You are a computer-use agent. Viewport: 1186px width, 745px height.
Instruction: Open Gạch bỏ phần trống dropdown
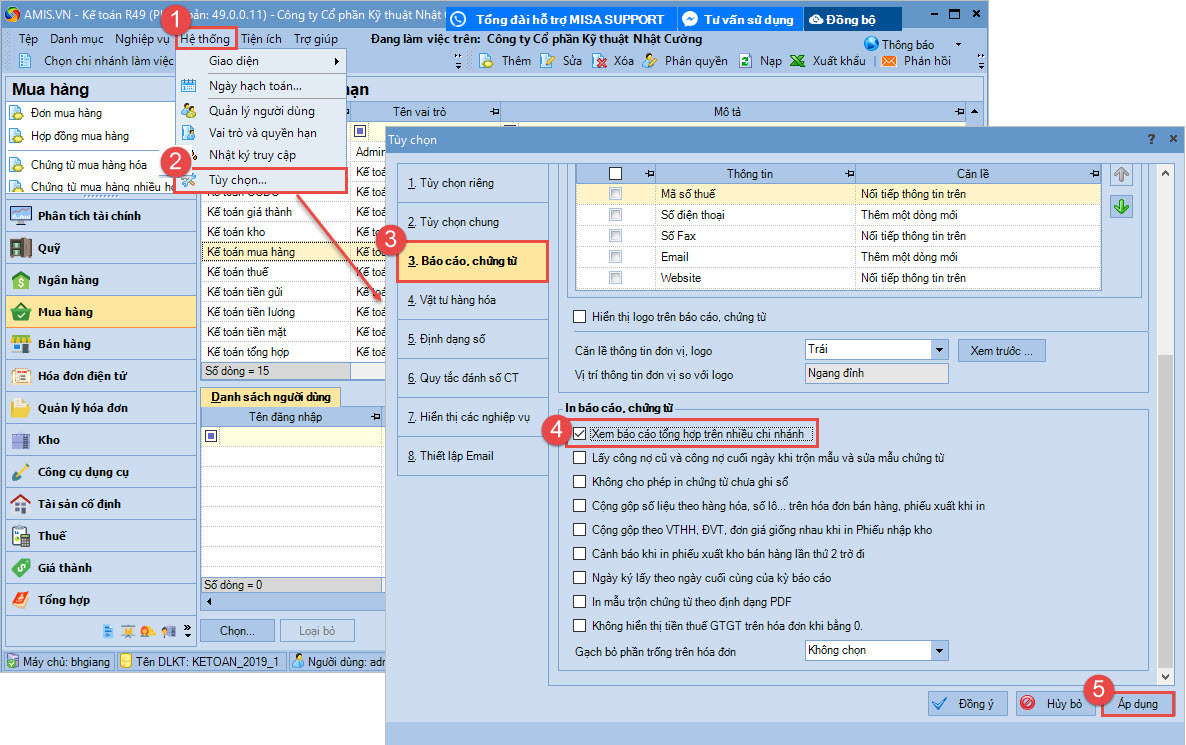tap(939, 651)
